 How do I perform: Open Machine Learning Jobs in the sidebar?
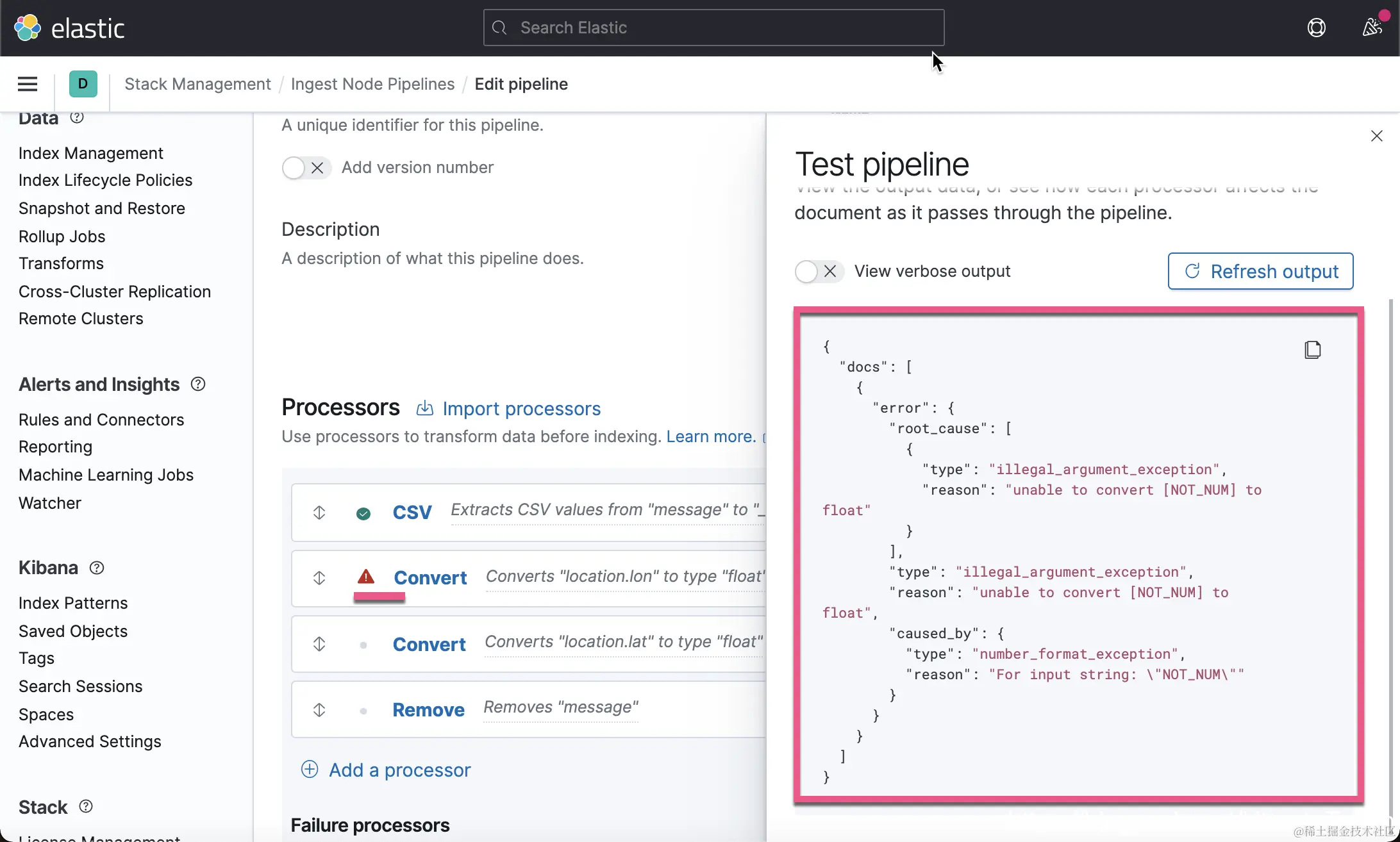pos(106,475)
